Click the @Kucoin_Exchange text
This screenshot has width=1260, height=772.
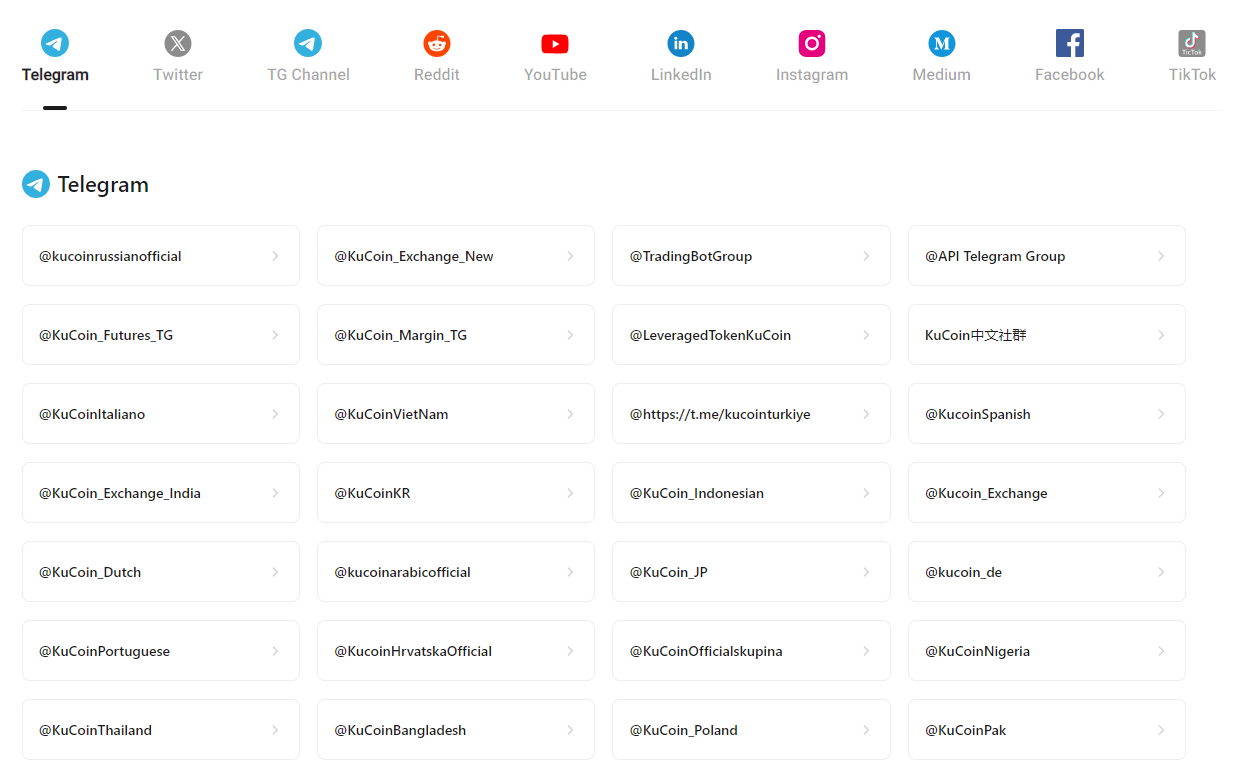[x=986, y=493]
